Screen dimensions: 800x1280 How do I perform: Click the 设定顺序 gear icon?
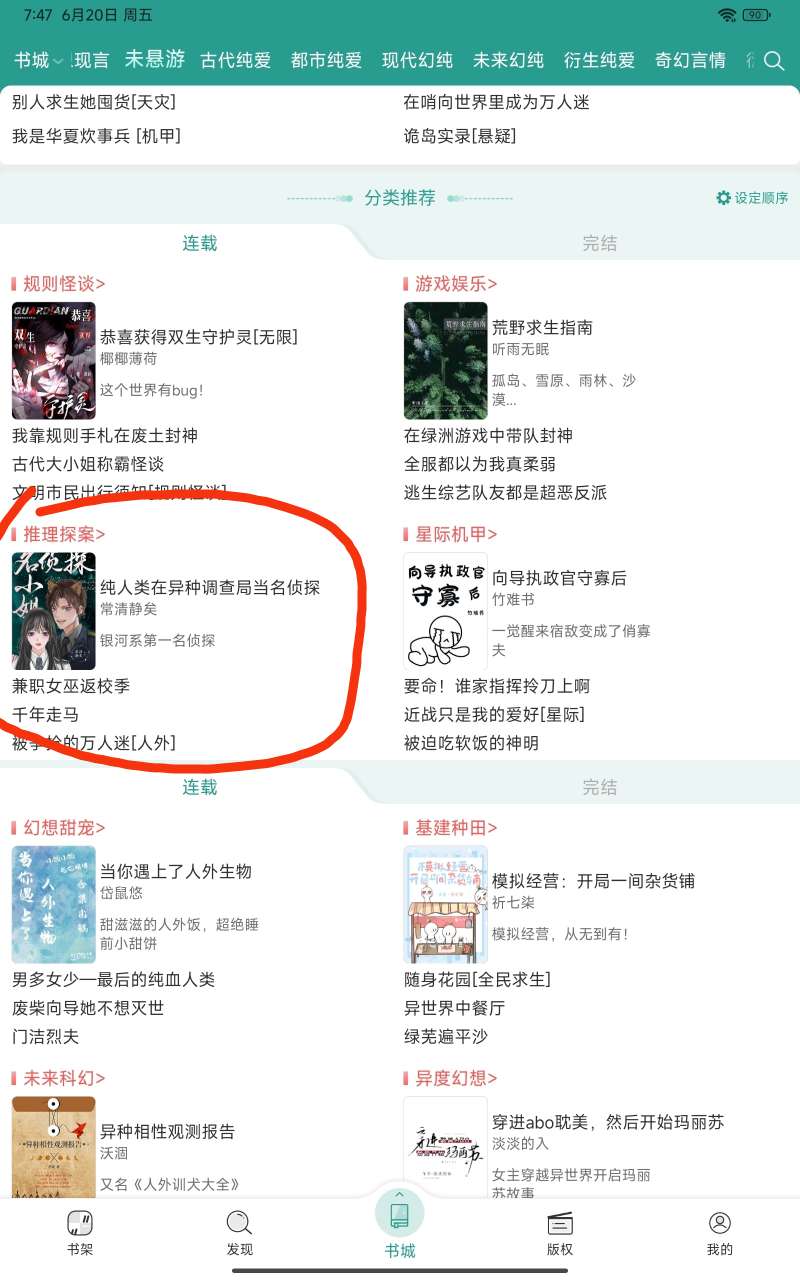coord(724,198)
